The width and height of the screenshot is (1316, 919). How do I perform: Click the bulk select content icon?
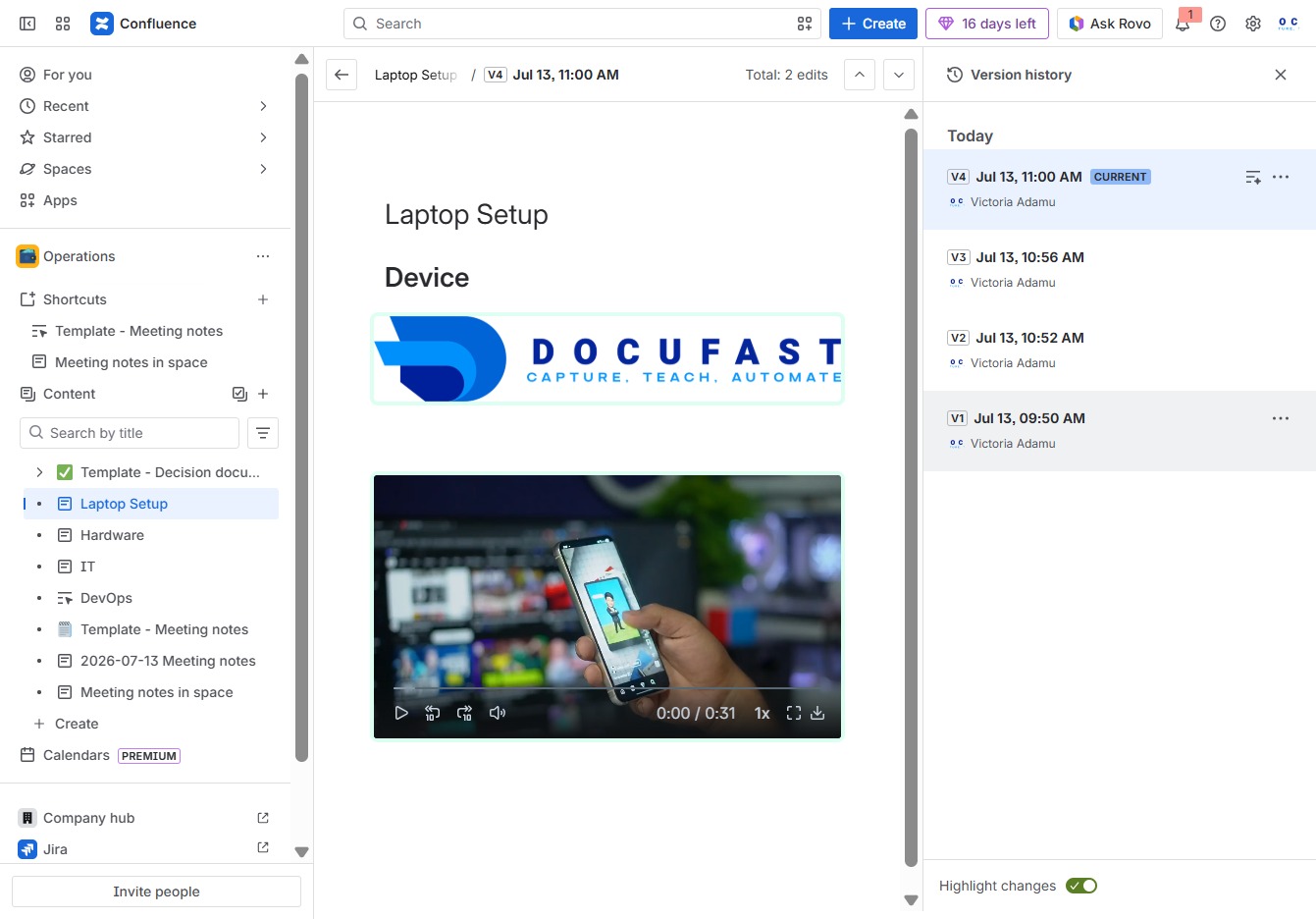tap(239, 394)
